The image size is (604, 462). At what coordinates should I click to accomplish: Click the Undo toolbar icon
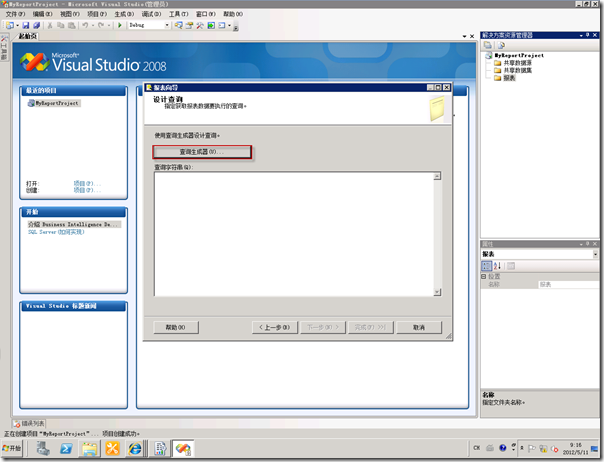point(85,25)
